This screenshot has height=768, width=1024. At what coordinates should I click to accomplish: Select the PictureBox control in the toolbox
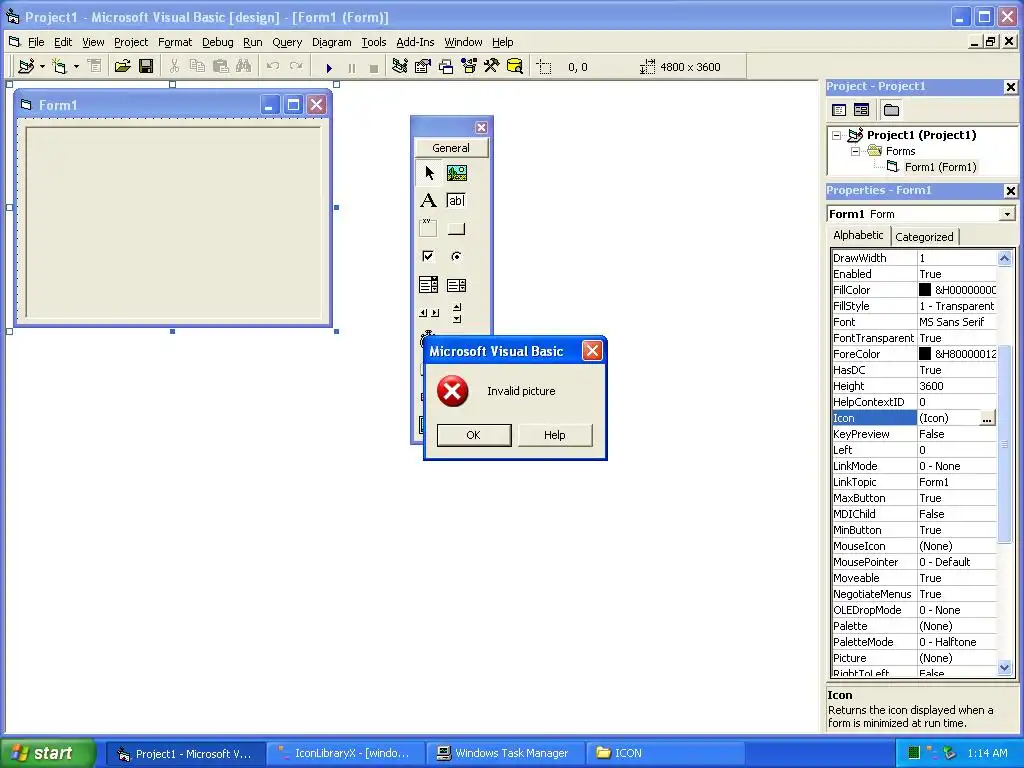pyautogui.click(x=456, y=173)
